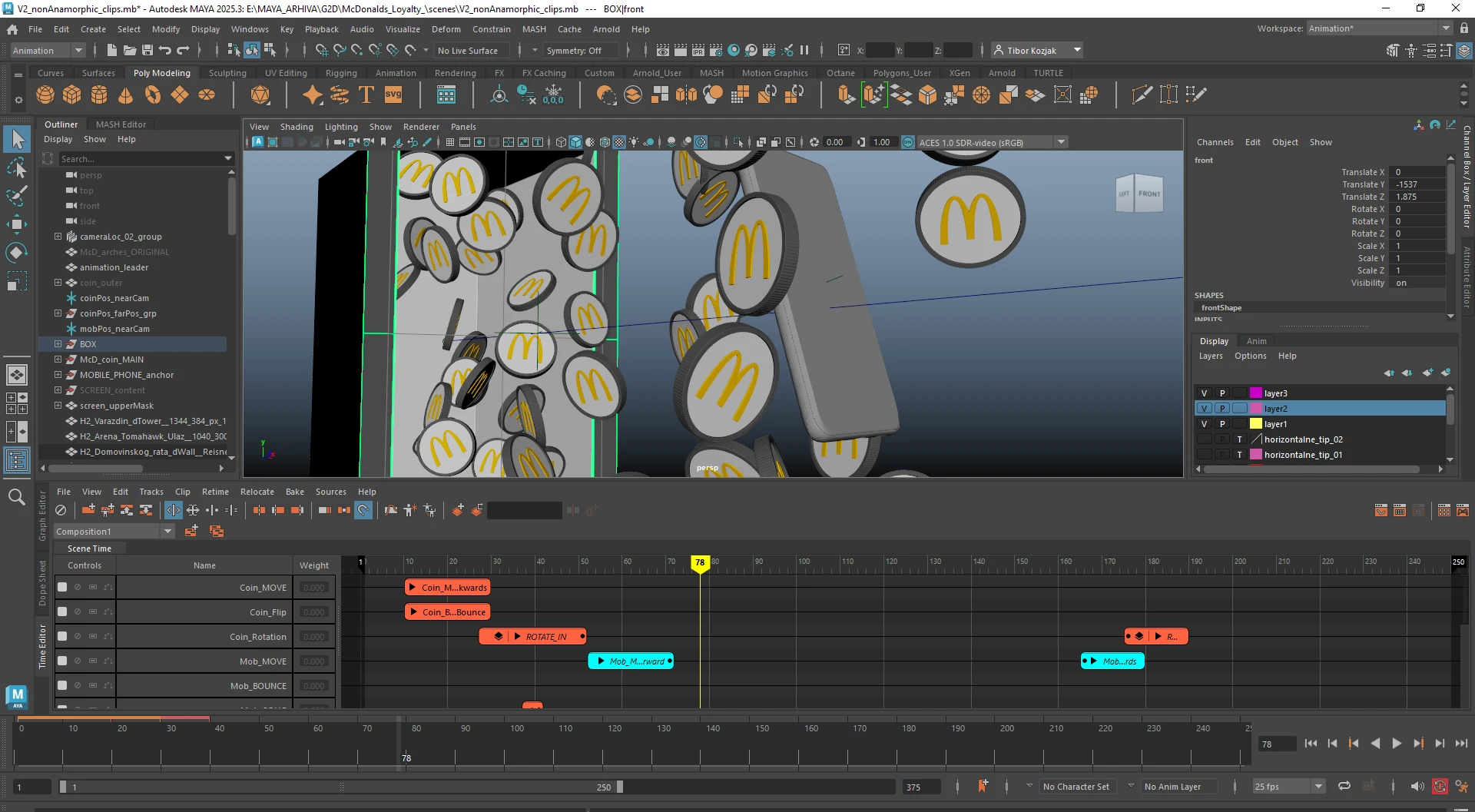Toggle Coin_Flip track checkbox

pos(62,611)
